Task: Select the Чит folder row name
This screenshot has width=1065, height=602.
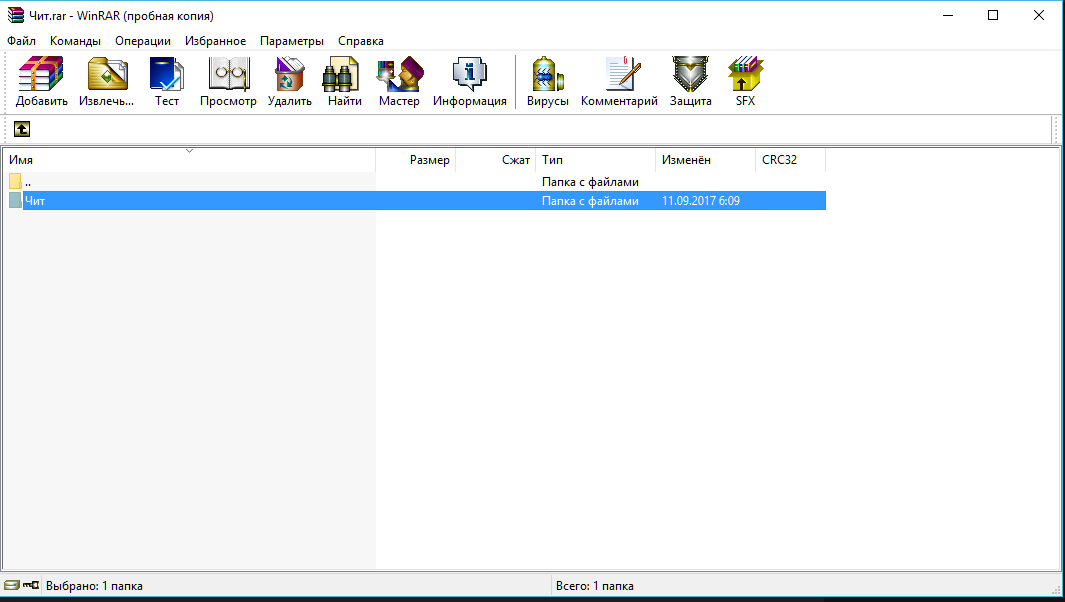Action: point(35,200)
